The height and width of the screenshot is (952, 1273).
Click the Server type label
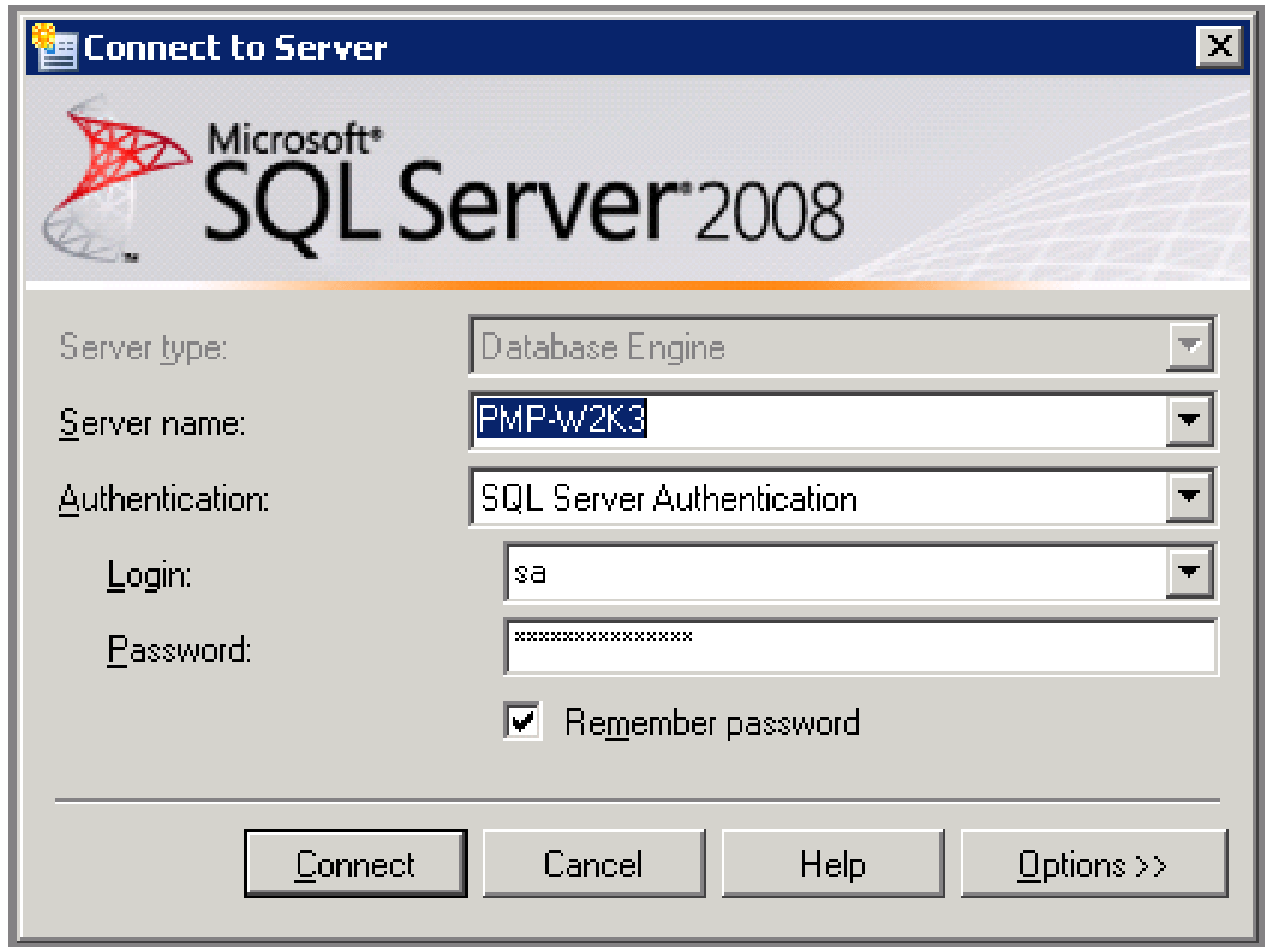143,348
